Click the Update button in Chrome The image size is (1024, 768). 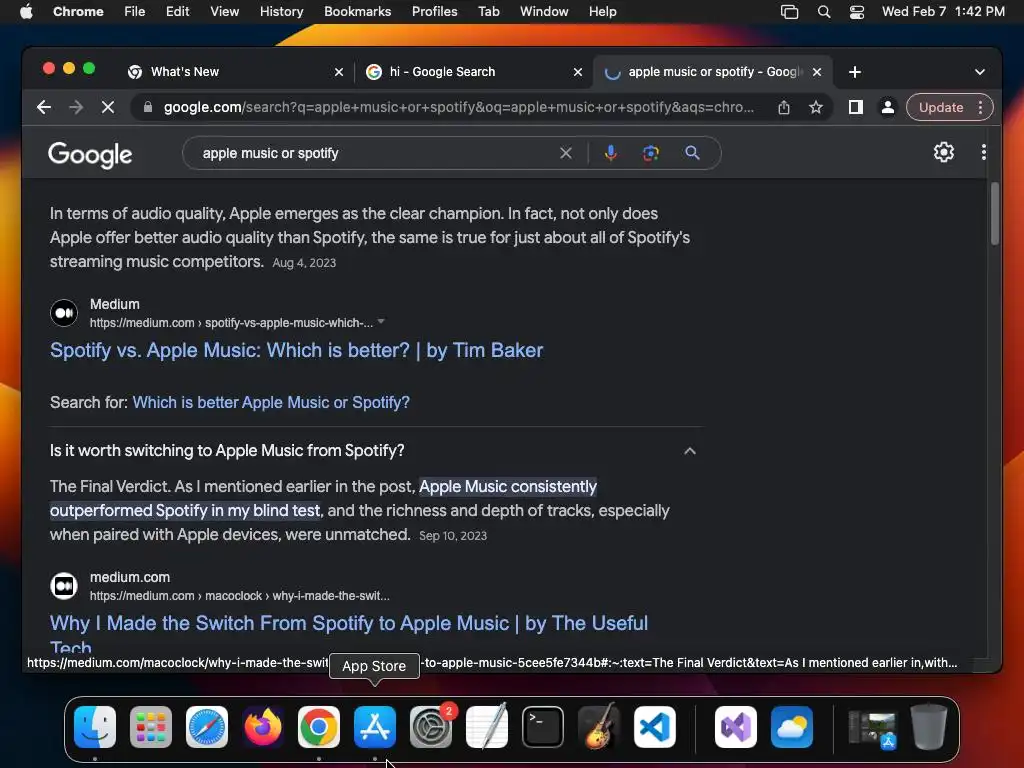coord(941,107)
